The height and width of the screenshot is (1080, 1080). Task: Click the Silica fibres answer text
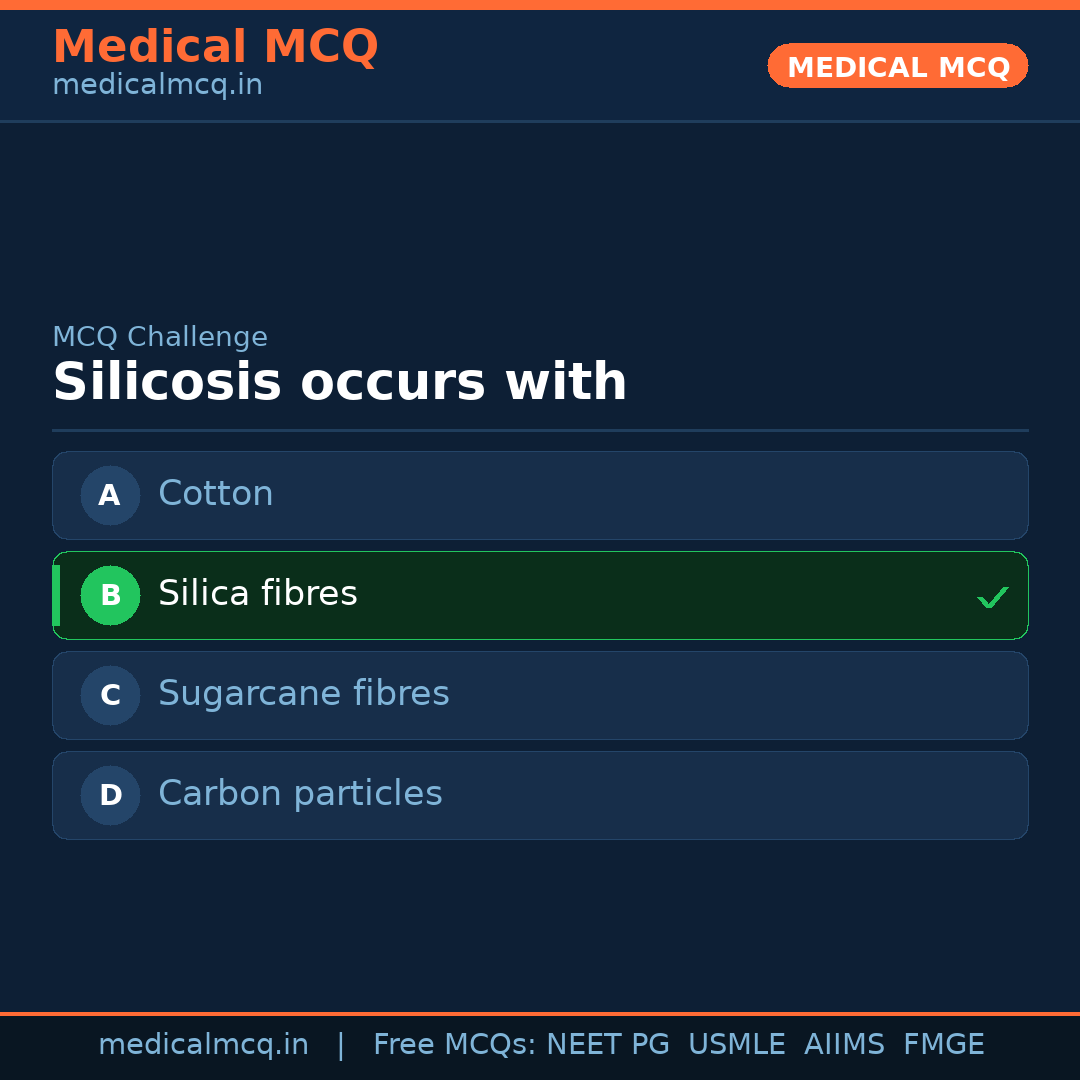click(x=258, y=594)
